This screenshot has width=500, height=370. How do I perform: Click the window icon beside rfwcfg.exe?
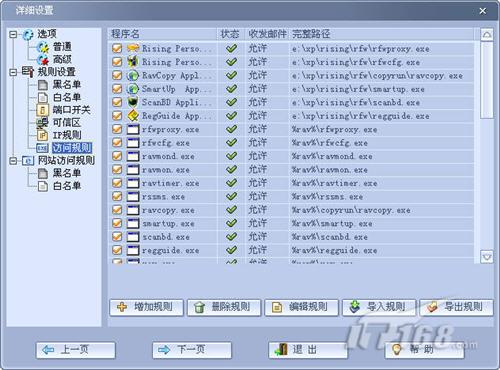133,143
